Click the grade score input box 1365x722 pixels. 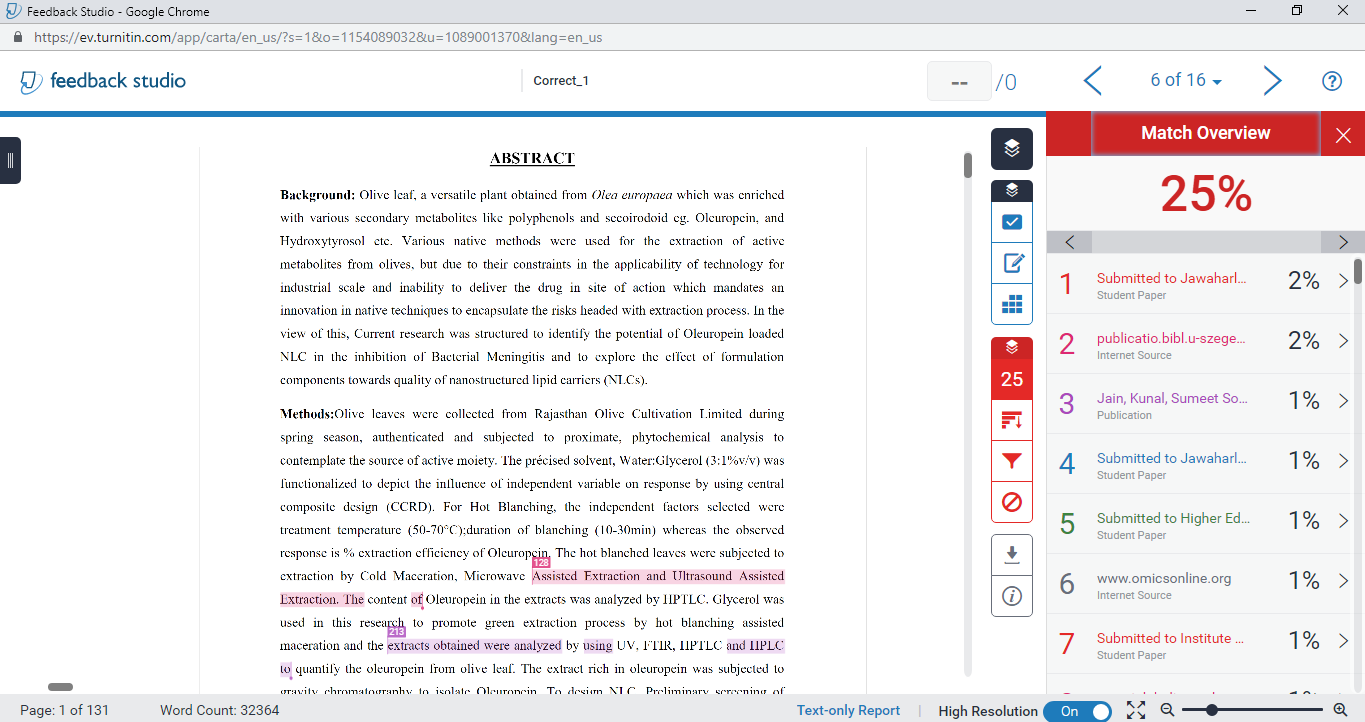959,82
